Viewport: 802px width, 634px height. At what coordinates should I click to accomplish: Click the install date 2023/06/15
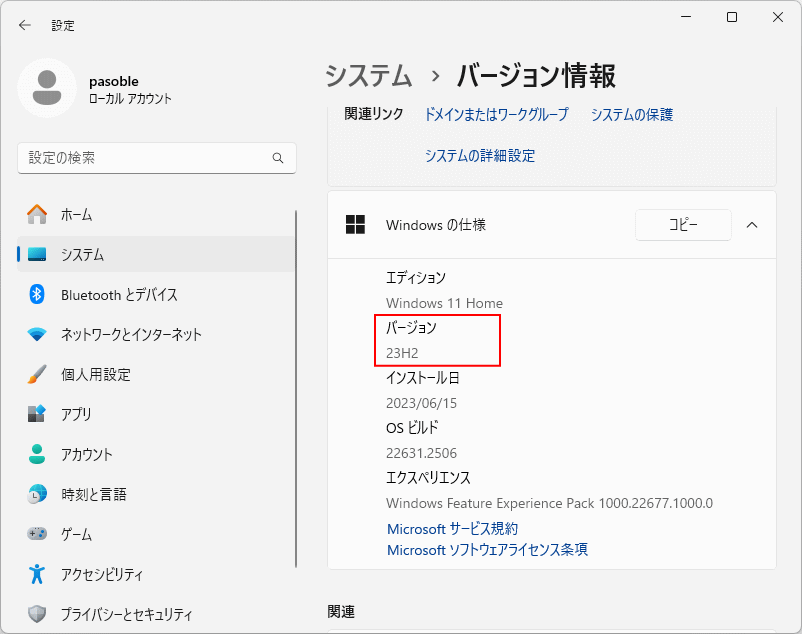(x=421, y=403)
